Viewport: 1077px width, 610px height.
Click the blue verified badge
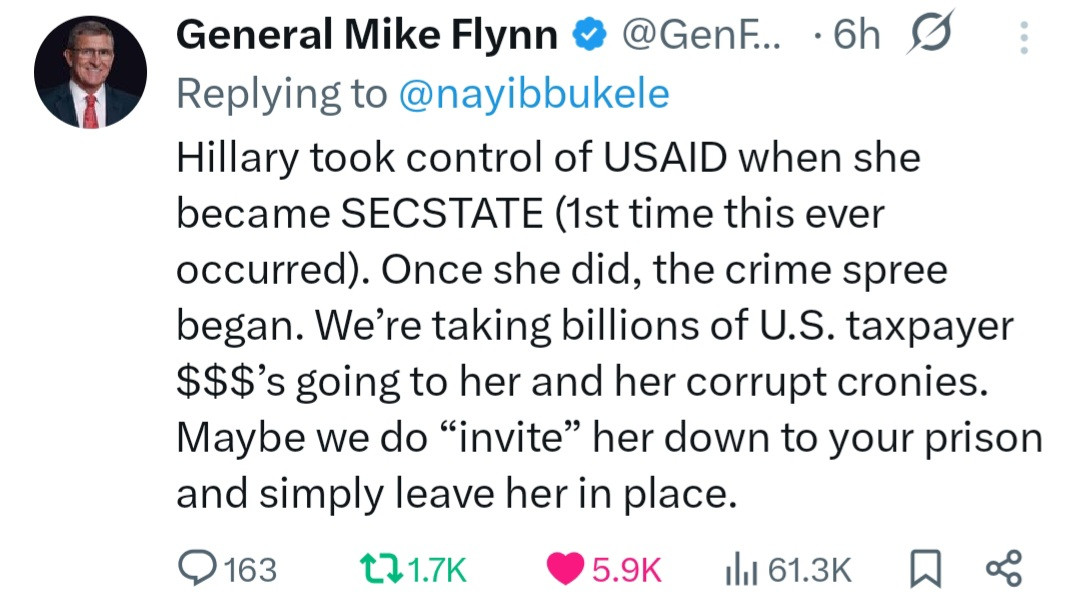tap(588, 37)
